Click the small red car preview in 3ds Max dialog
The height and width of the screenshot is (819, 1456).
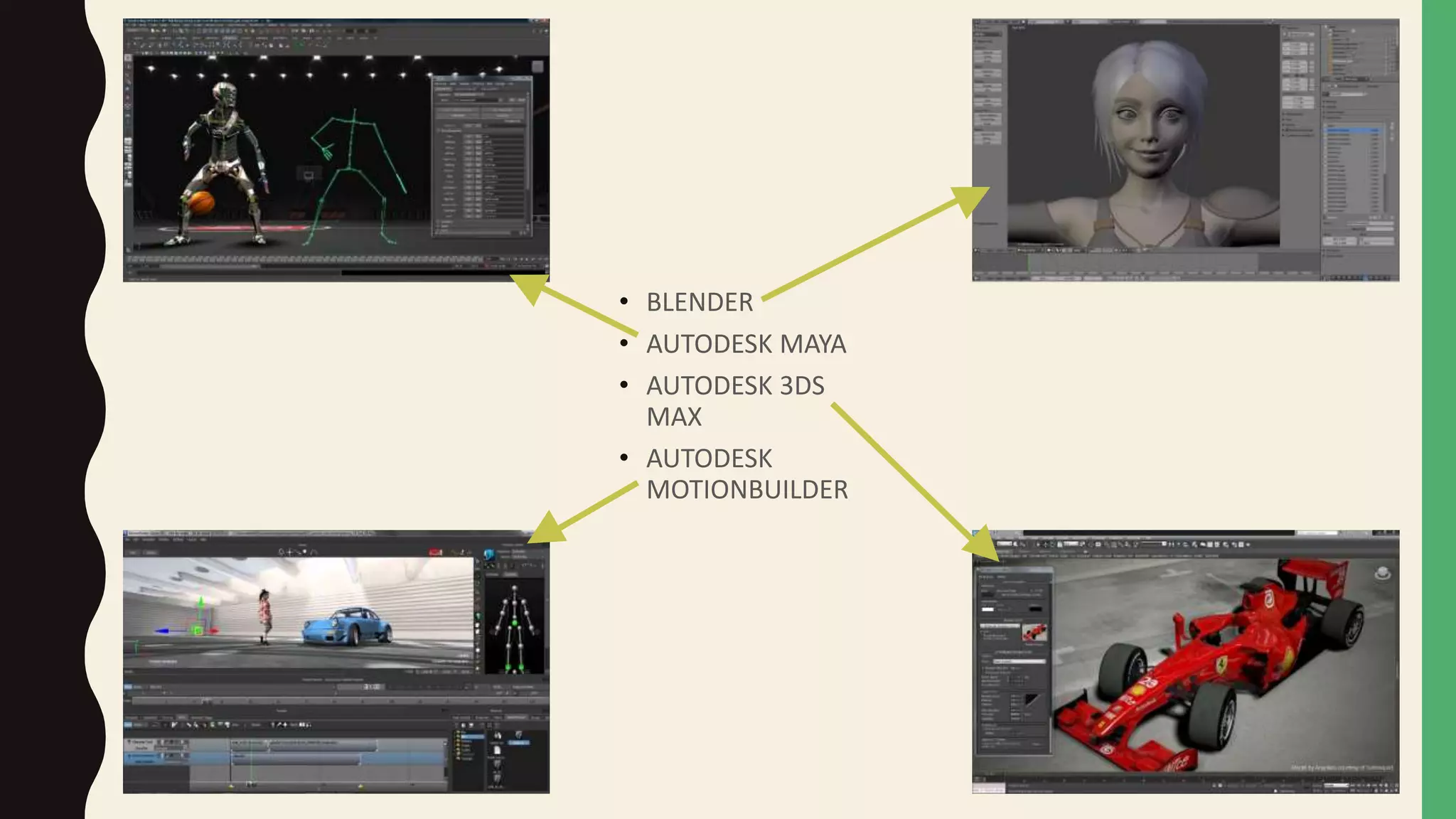(1034, 632)
